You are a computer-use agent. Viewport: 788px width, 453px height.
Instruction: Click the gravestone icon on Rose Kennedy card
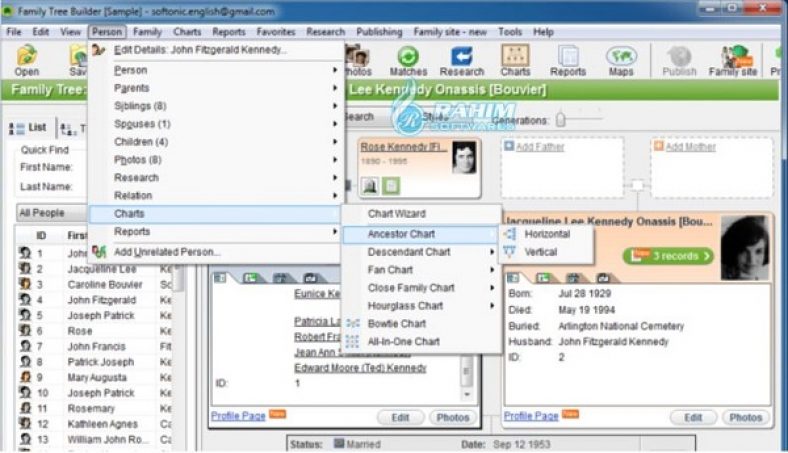tap(370, 186)
